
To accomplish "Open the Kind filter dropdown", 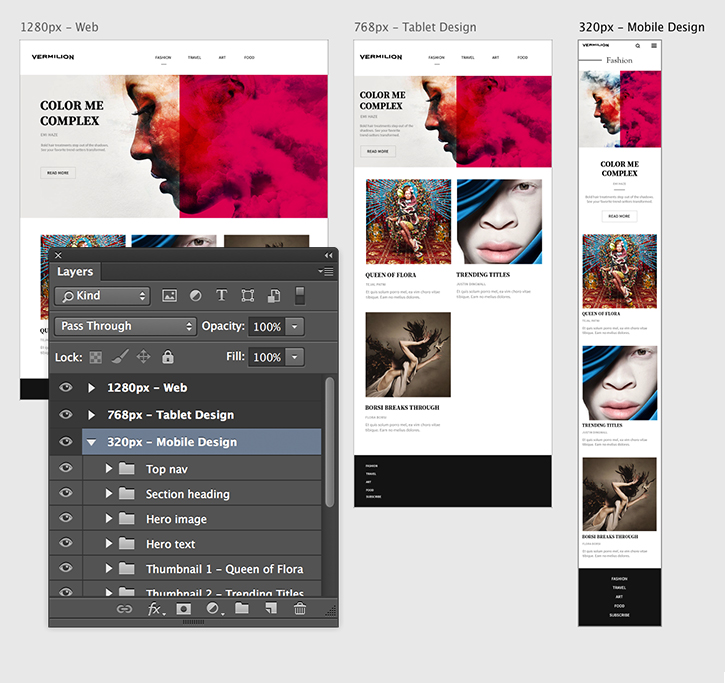I will (102, 296).
